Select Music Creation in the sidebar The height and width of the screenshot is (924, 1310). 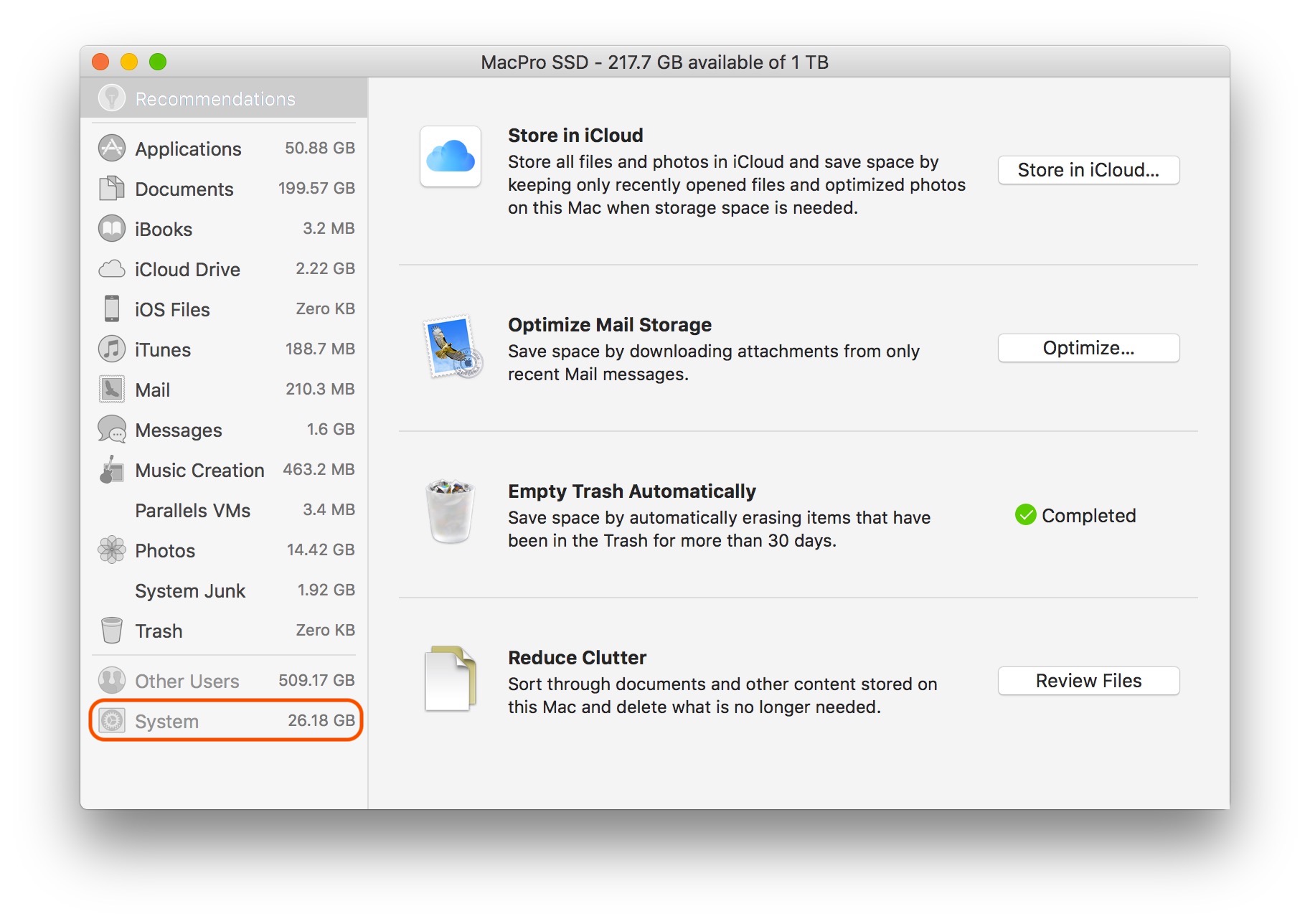coord(199,470)
